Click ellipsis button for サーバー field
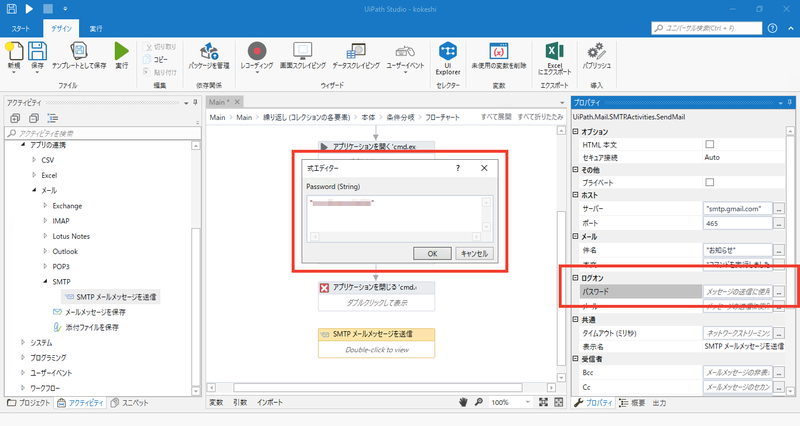Image resolution: width=800 pixels, height=426 pixels. point(779,209)
